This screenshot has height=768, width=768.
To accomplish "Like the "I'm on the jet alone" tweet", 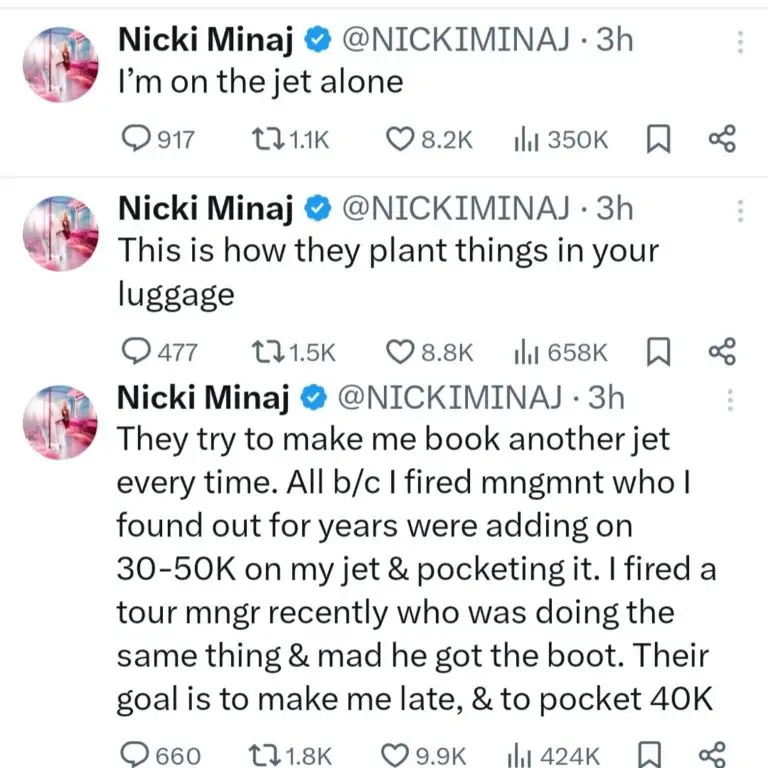I will (400, 140).
